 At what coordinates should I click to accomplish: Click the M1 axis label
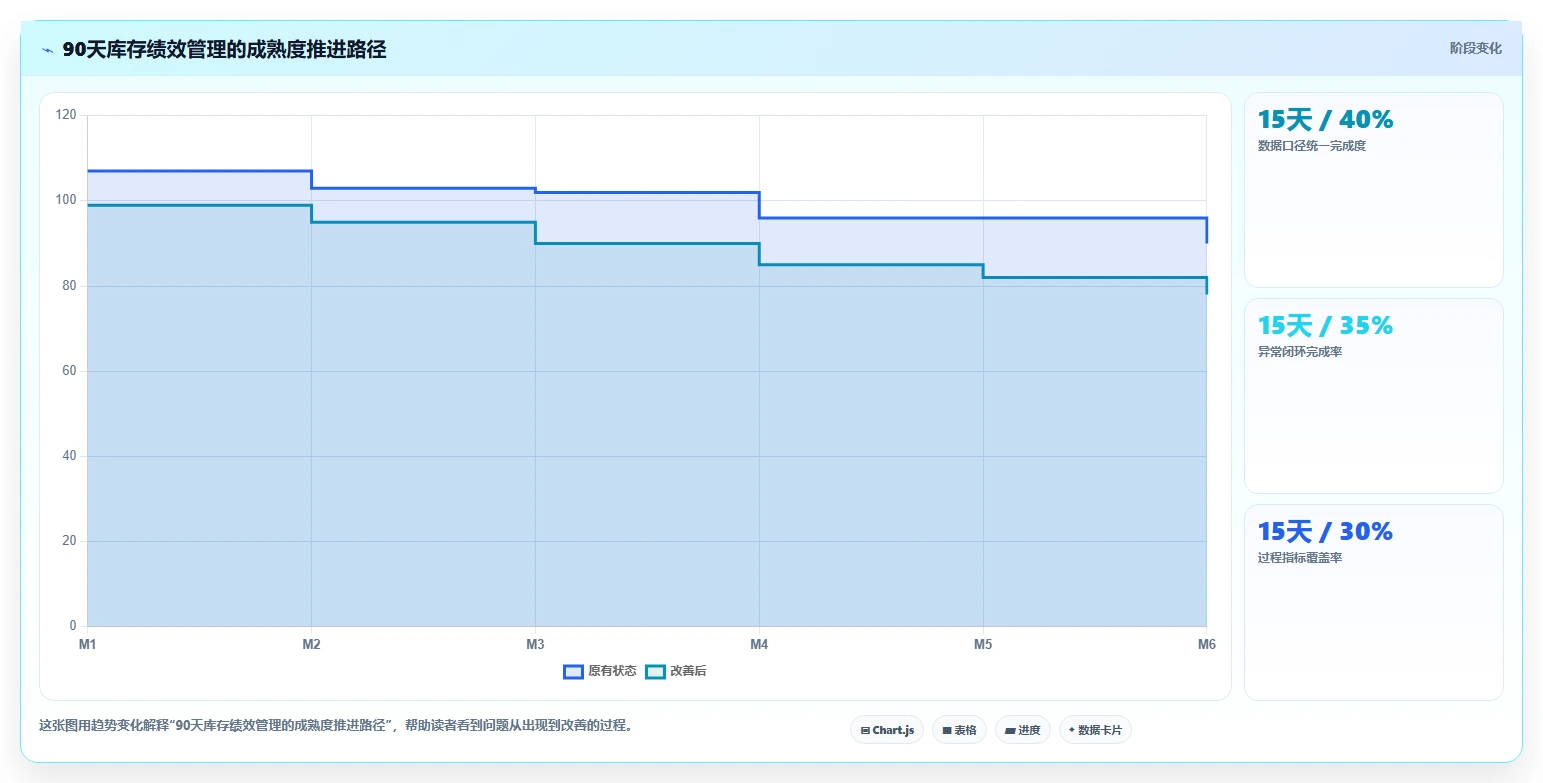click(88, 644)
